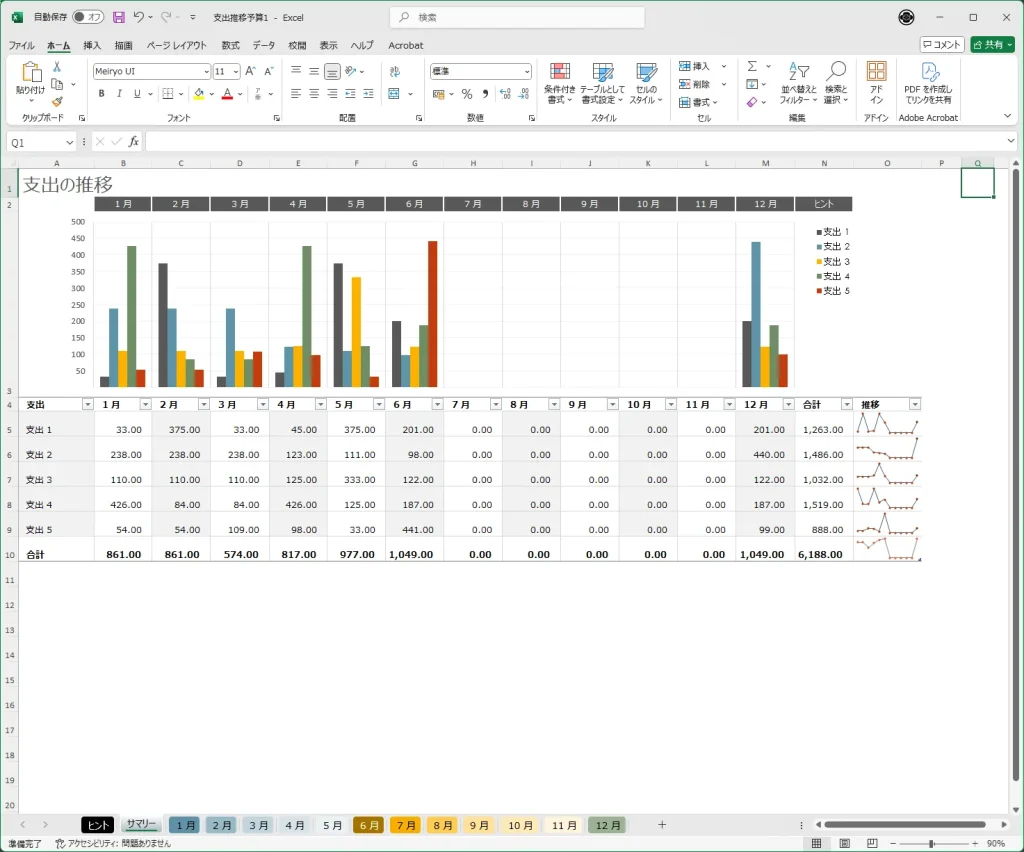Click the 共有 share button
Image resolution: width=1024 pixels, height=852 pixels.
tap(991, 45)
